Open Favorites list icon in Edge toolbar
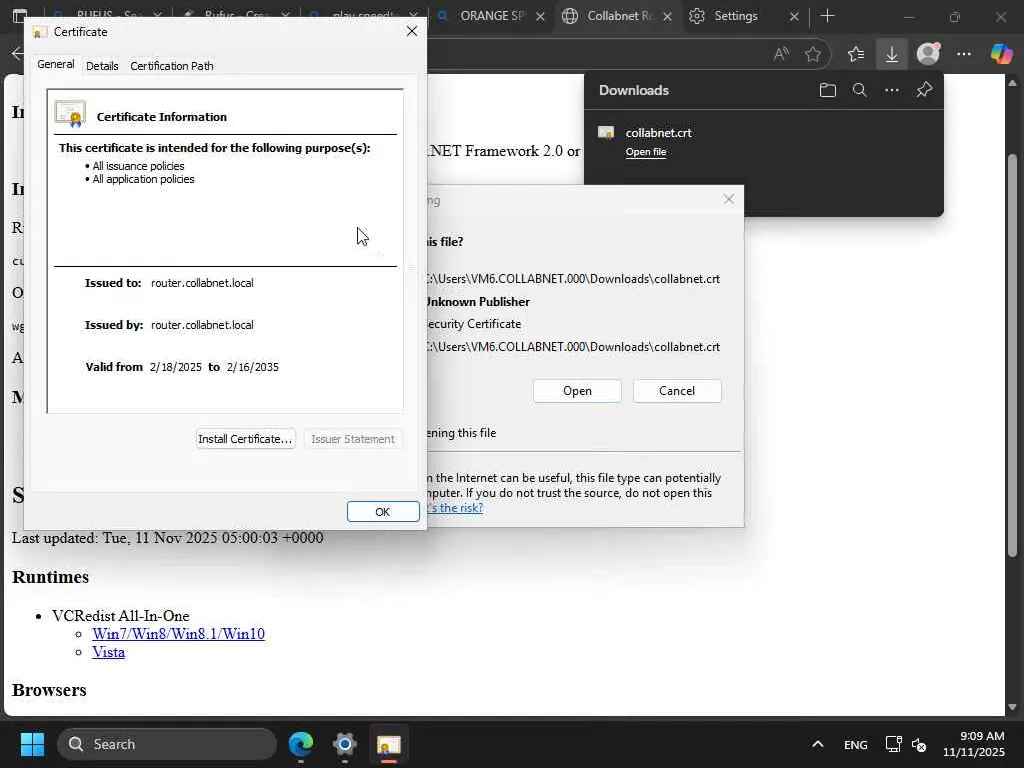Image resolution: width=1024 pixels, height=768 pixels. pos(856,54)
